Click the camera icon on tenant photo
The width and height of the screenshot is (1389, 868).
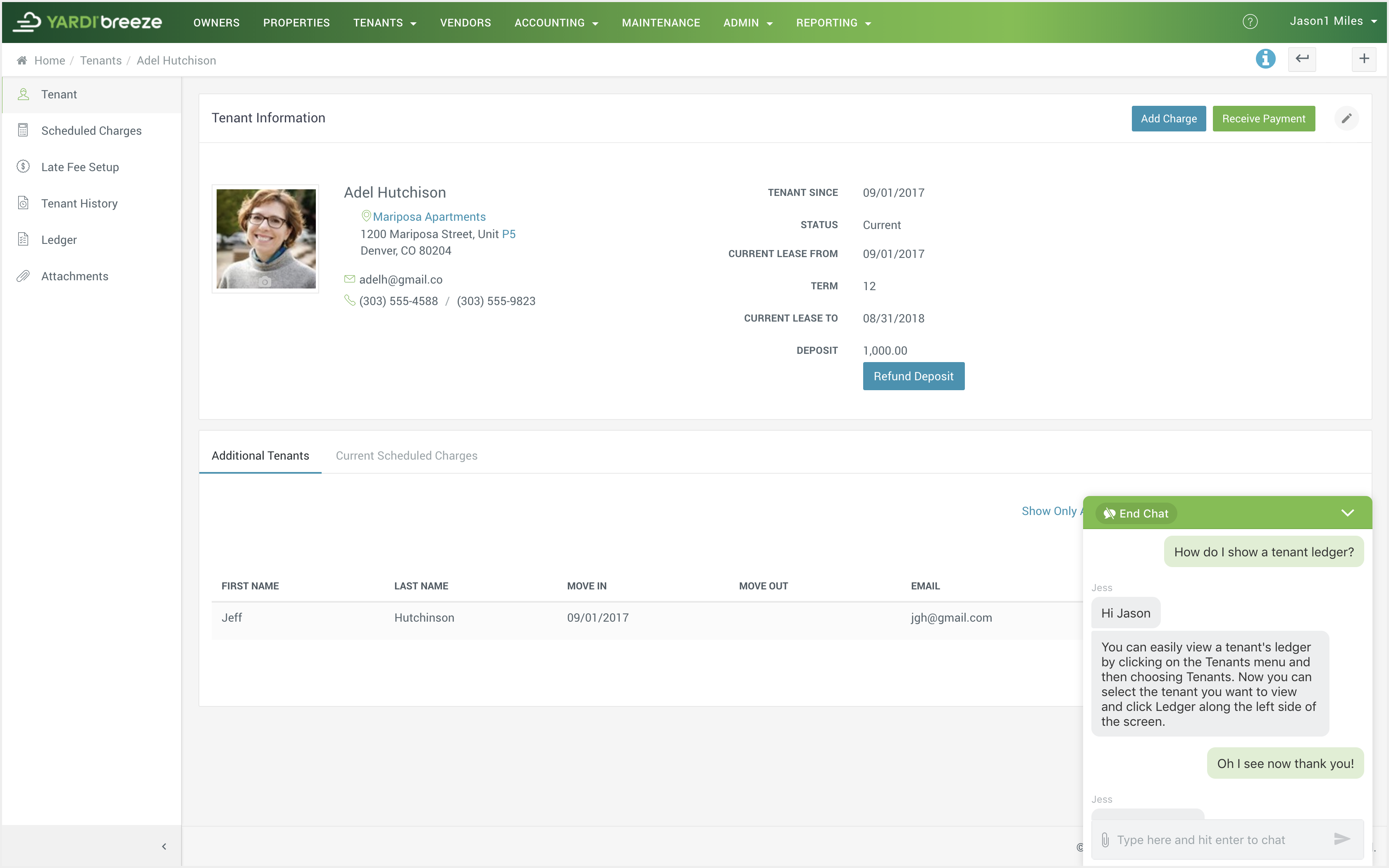tap(265, 282)
